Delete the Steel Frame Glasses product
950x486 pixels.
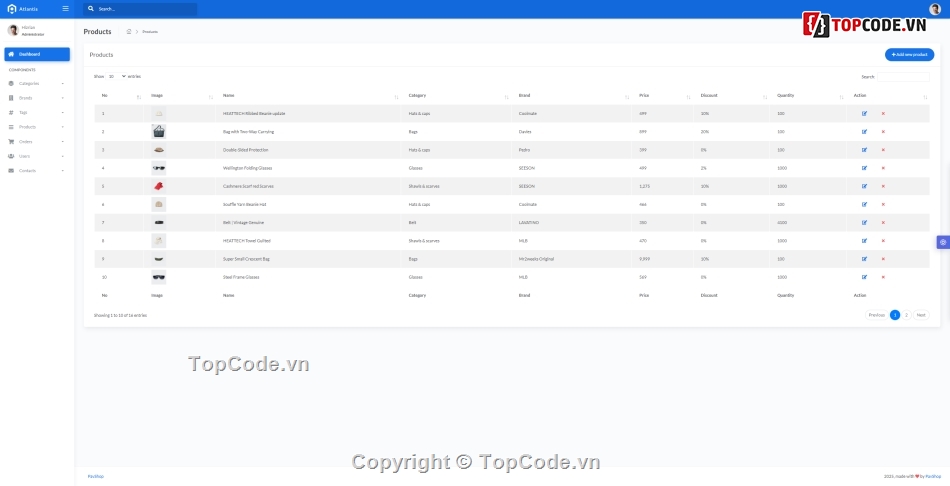[883, 277]
